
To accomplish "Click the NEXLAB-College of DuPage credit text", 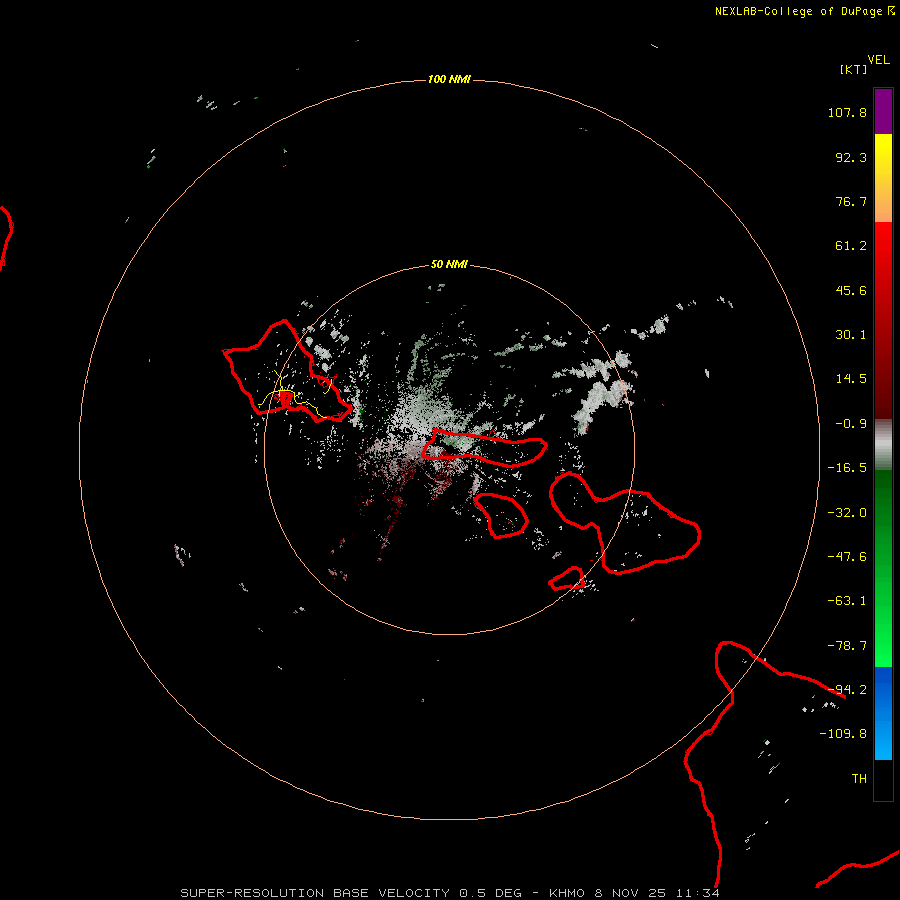I will 804,11.
